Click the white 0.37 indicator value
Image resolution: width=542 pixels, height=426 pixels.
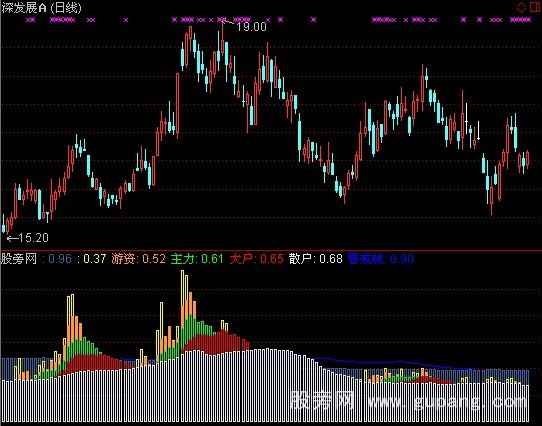(x=95, y=259)
